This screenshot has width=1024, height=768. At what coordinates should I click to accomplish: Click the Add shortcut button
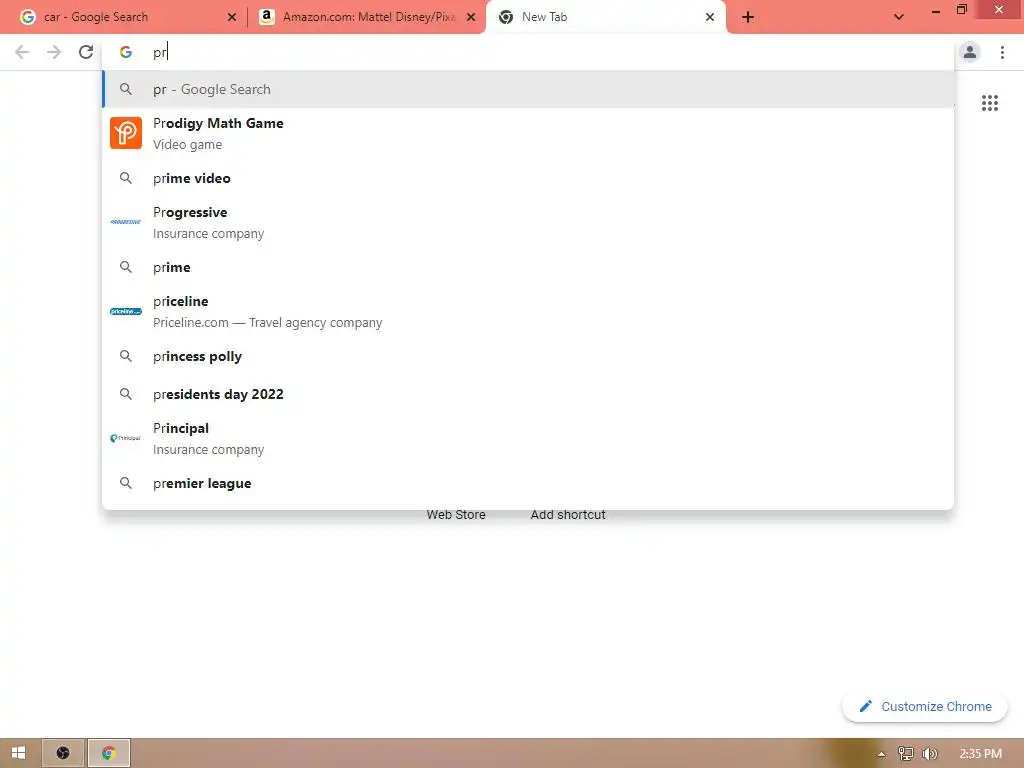[568, 515]
